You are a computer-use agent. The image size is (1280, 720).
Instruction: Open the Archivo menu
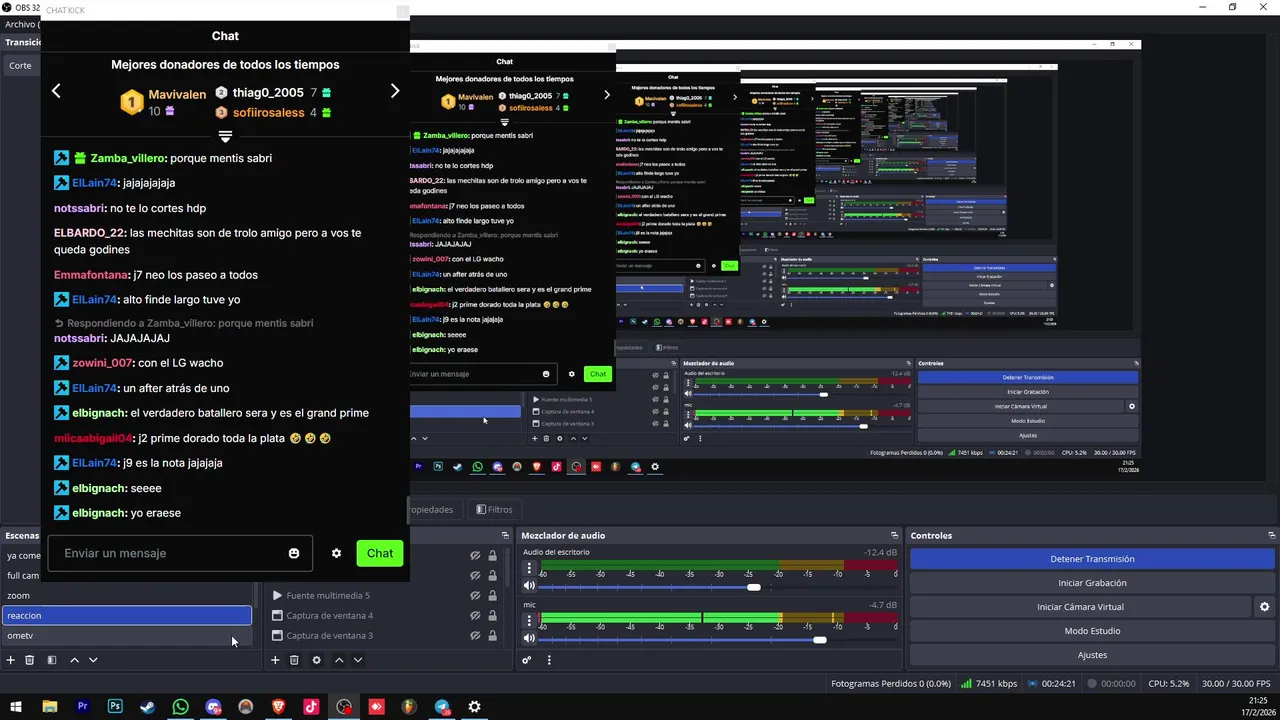coord(20,24)
